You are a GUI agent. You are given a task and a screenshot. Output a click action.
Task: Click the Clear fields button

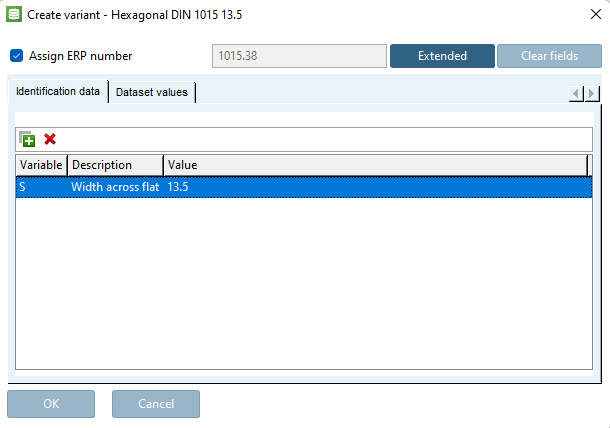pyautogui.click(x=549, y=56)
